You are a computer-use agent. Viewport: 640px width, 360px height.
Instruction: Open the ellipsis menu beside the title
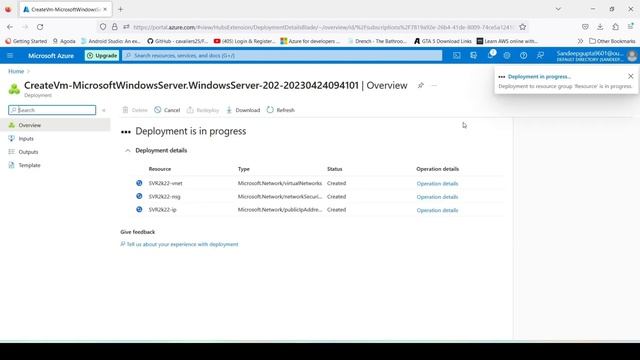click(434, 85)
